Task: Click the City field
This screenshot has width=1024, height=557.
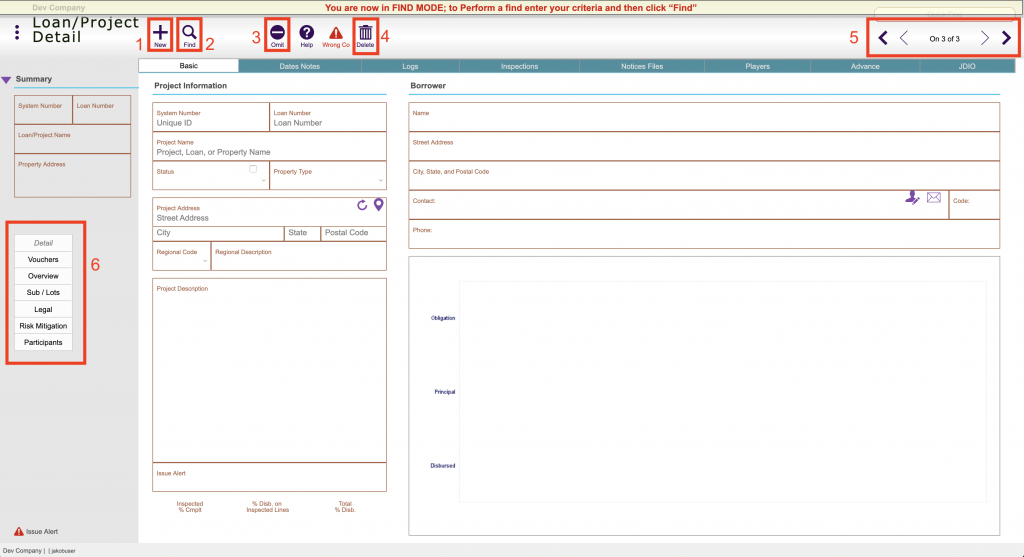Action: click(218, 233)
